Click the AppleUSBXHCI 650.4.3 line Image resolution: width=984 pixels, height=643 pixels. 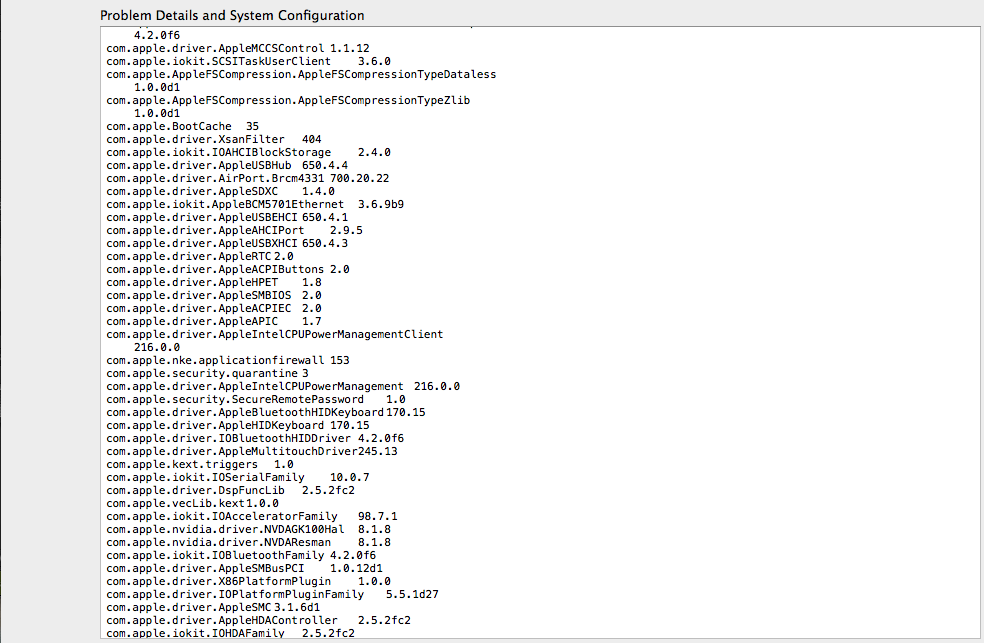(227, 243)
